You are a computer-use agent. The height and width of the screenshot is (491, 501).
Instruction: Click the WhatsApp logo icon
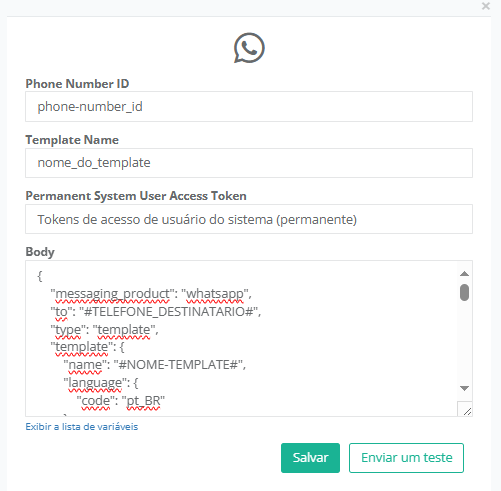(249, 48)
